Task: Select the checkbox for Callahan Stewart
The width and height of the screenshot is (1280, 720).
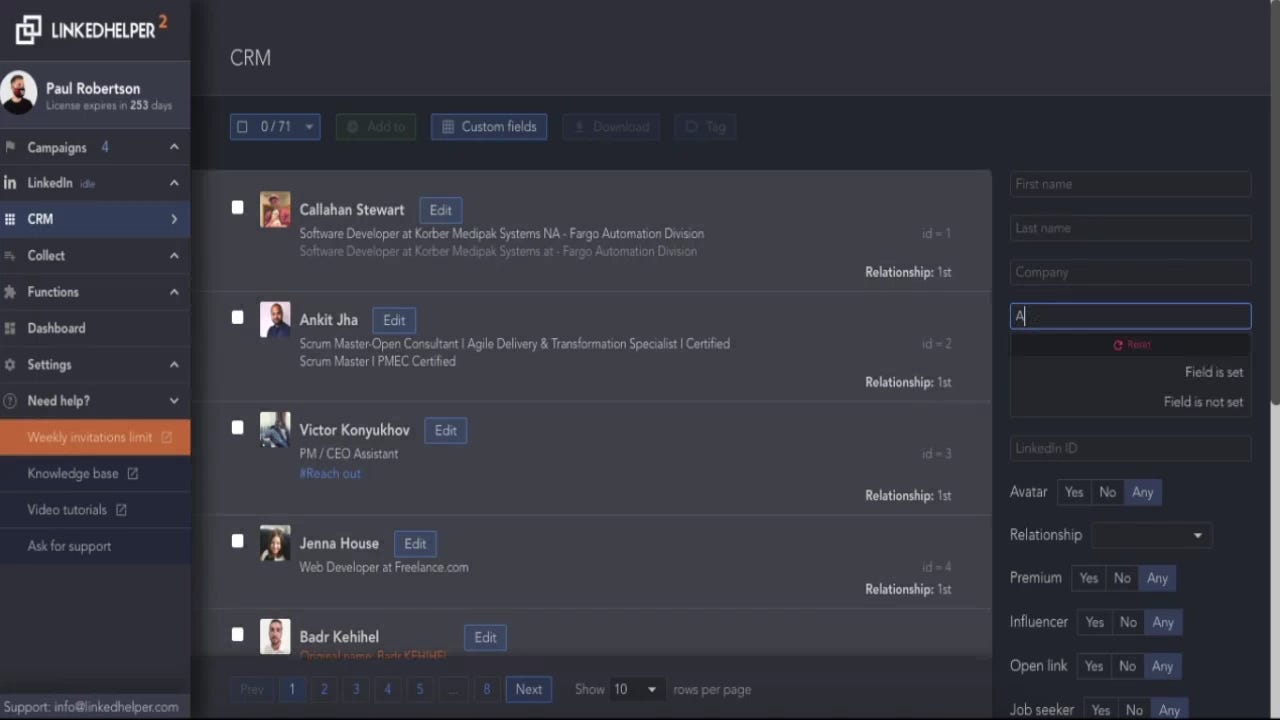Action: [x=237, y=208]
